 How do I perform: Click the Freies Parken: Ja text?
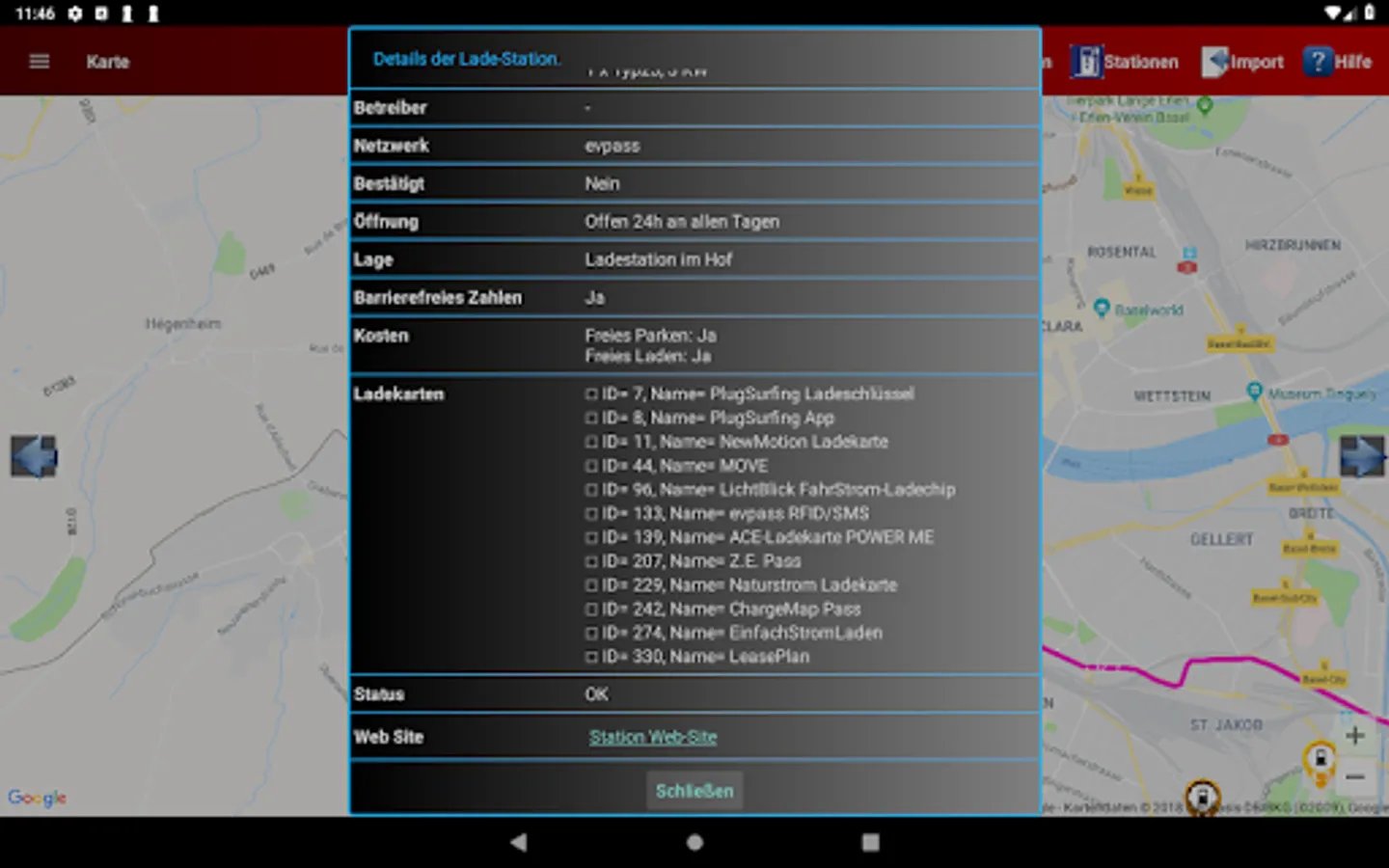point(650,336)
